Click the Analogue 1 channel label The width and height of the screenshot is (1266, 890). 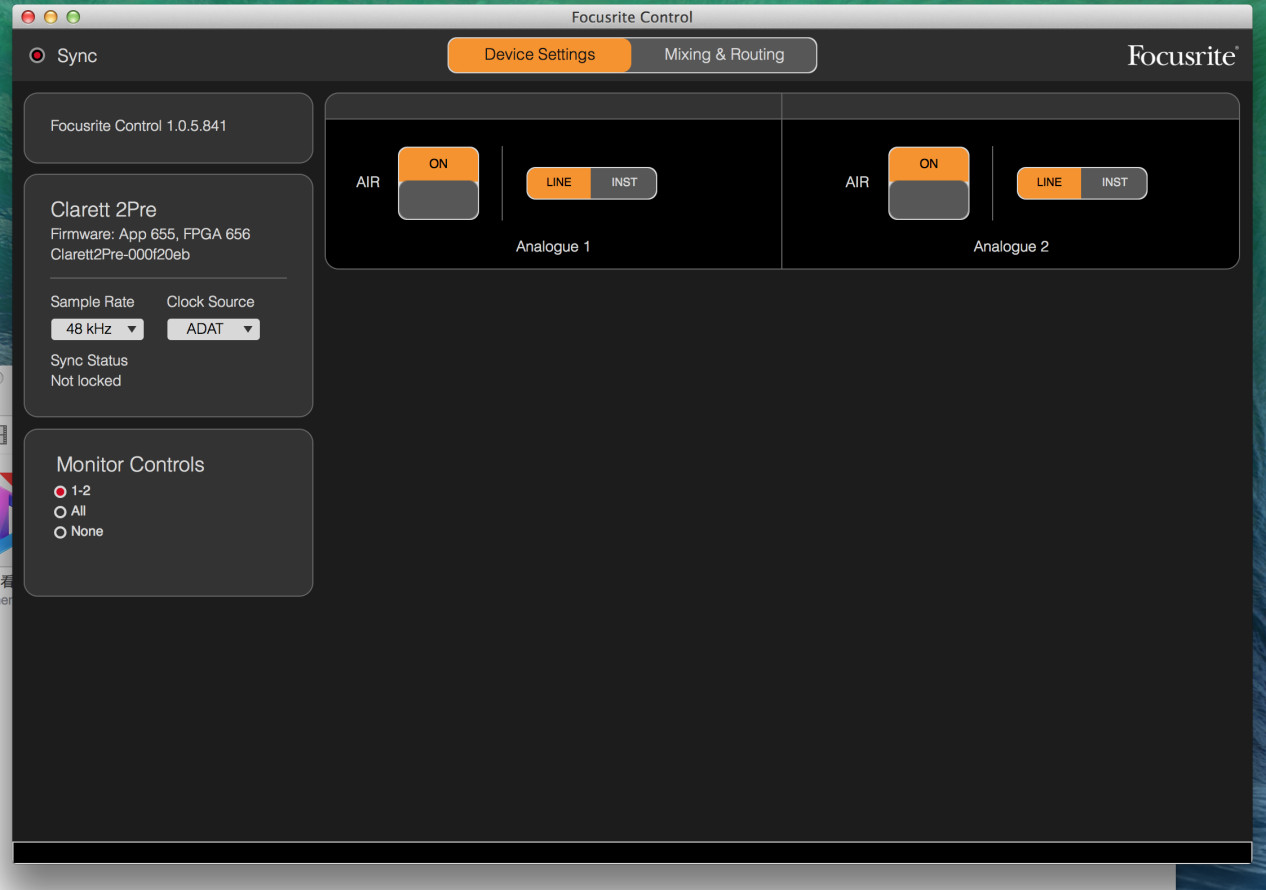click(553, 247)
